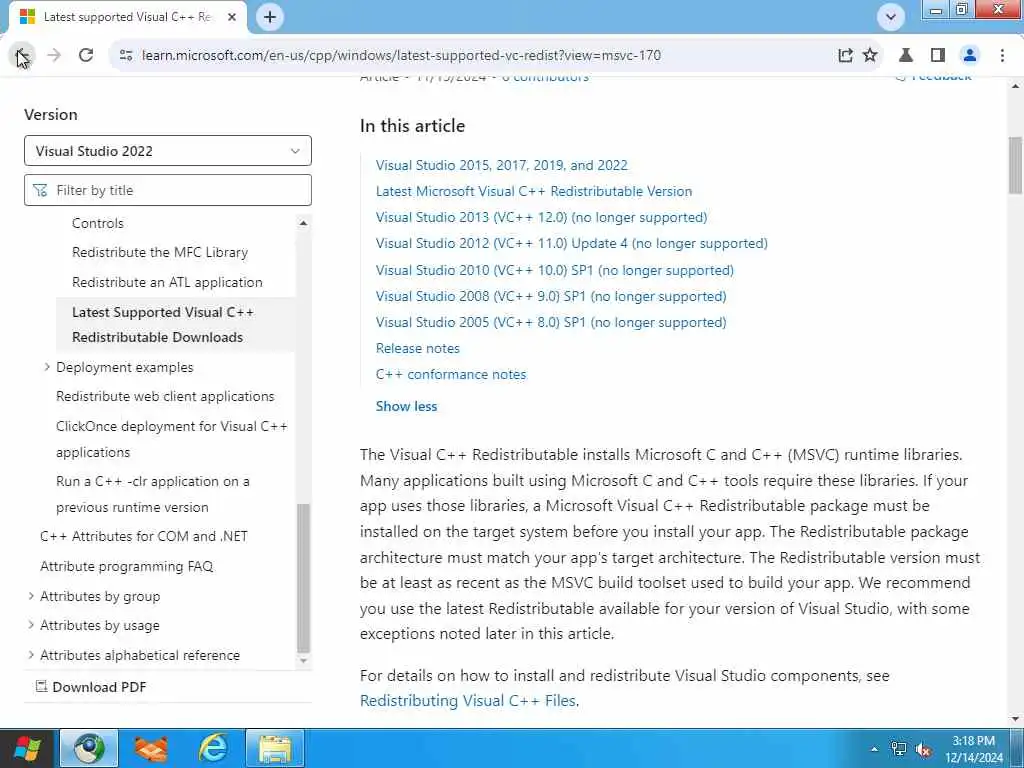Click page scrollbar down arrow

(1016, 719)
